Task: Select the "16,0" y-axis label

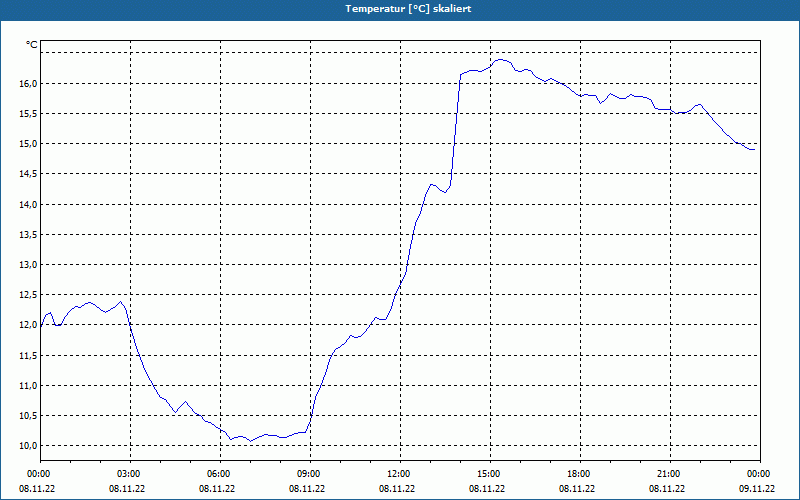Action: tap(29, 84)
